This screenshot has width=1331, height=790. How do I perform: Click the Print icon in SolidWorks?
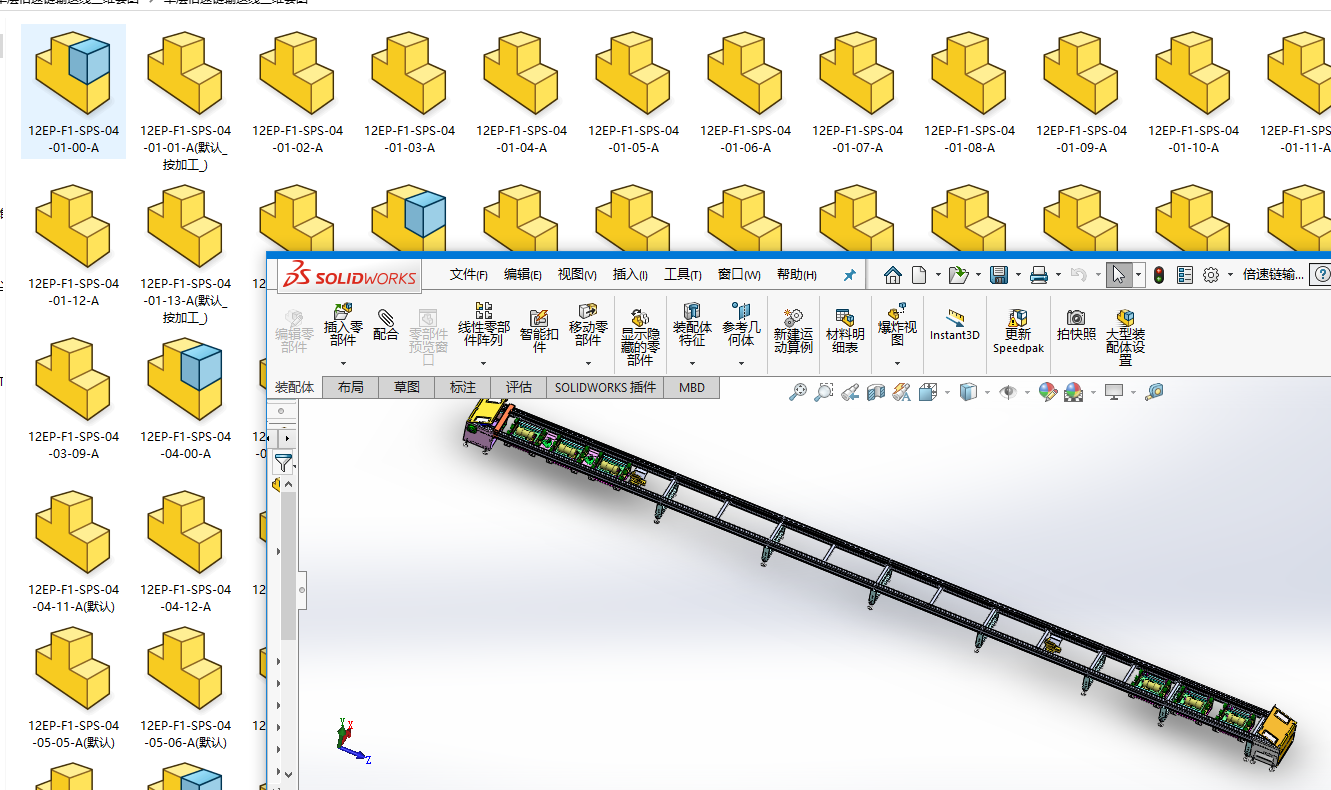coord(1039,274)
